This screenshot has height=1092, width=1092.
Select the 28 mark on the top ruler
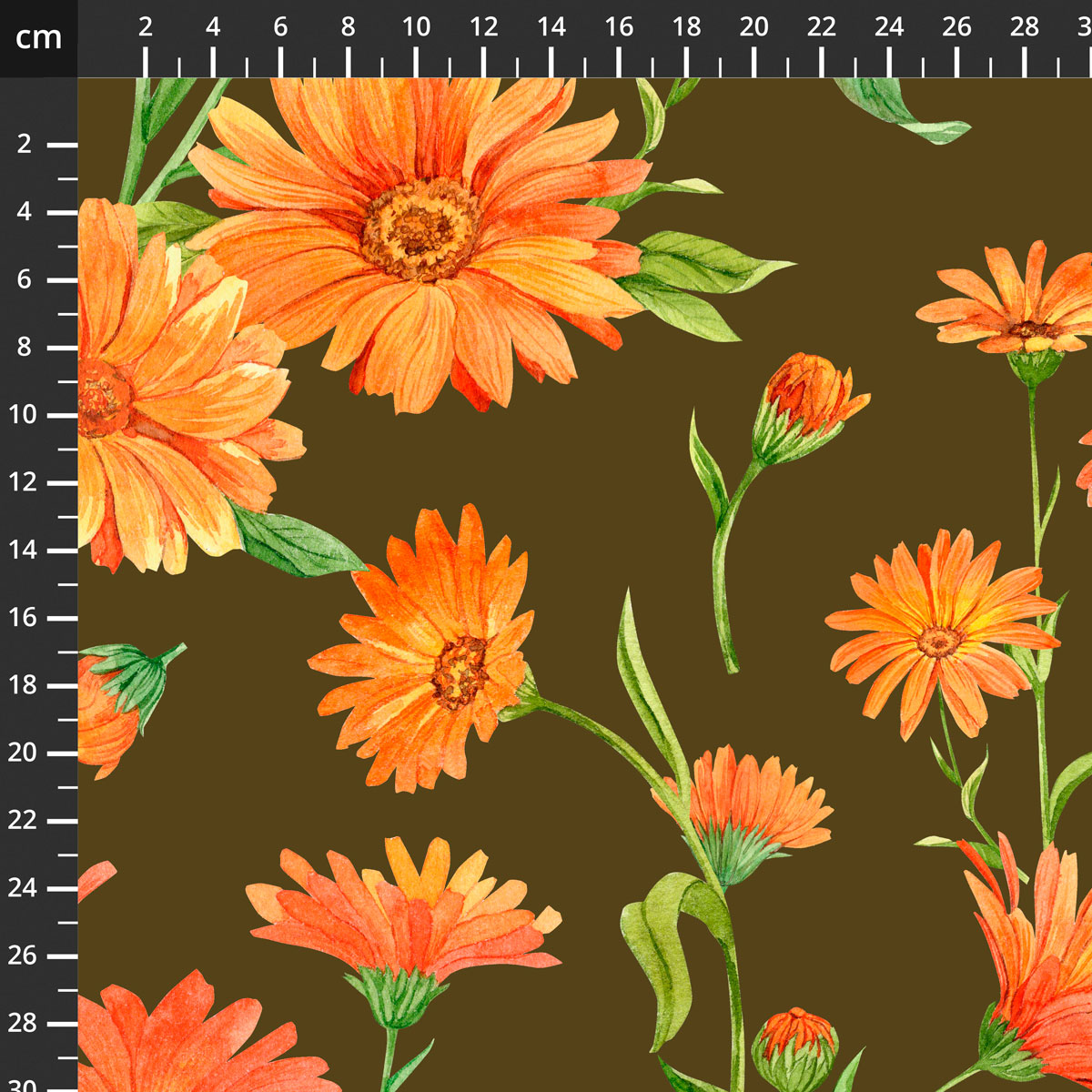[x=1024, y=27]
